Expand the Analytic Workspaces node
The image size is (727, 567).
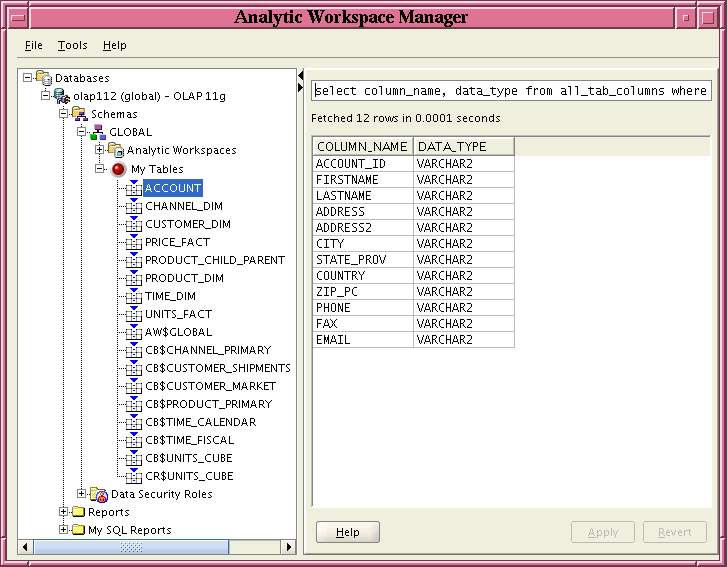point(100,150)
